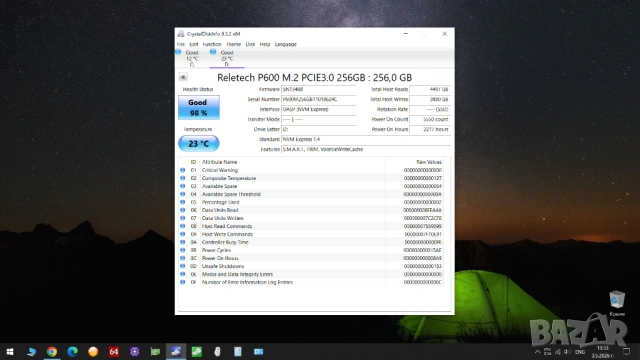The image size is (640, 360).
Task: Click status circle for Unsafe Shutdowns row
Action: (182, 266)
